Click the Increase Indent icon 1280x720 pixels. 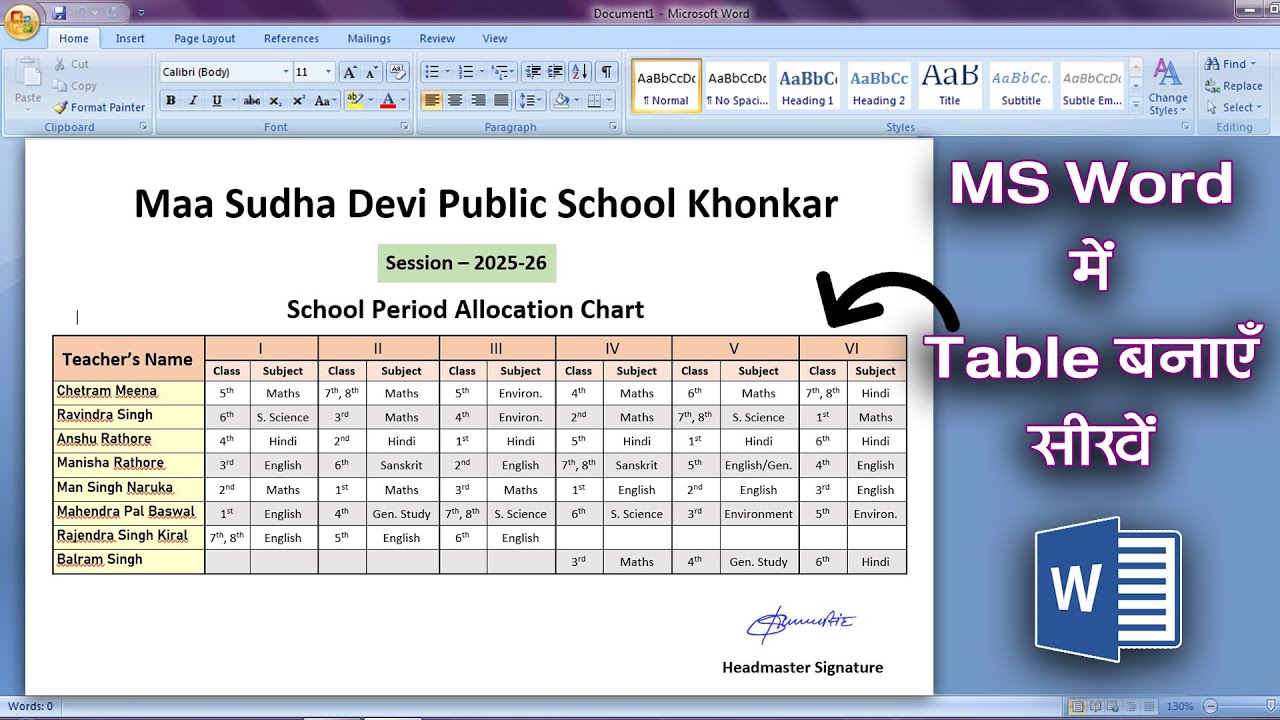tap(555, 72)
